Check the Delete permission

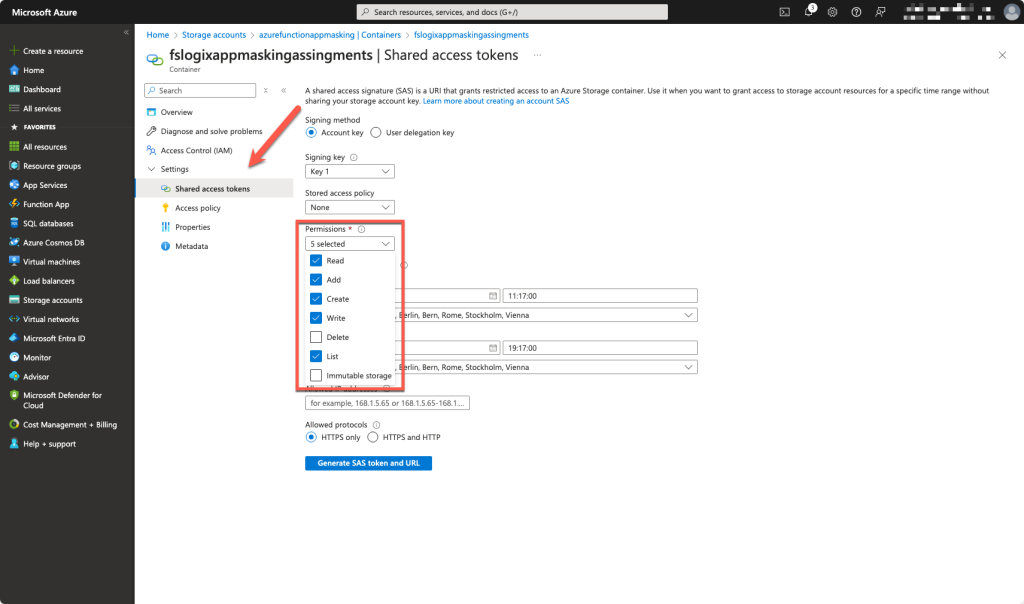[x=316, y=337]
